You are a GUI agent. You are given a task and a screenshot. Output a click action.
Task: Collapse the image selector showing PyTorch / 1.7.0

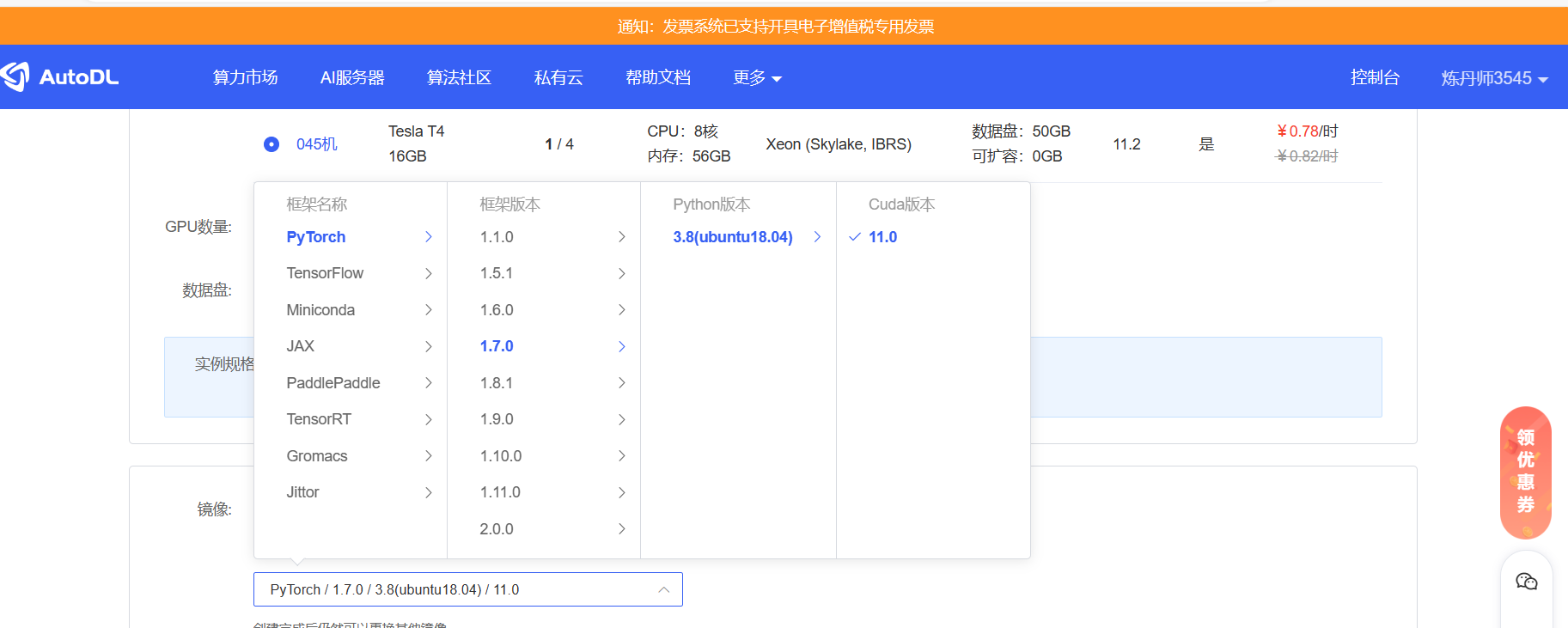[467, 589]
